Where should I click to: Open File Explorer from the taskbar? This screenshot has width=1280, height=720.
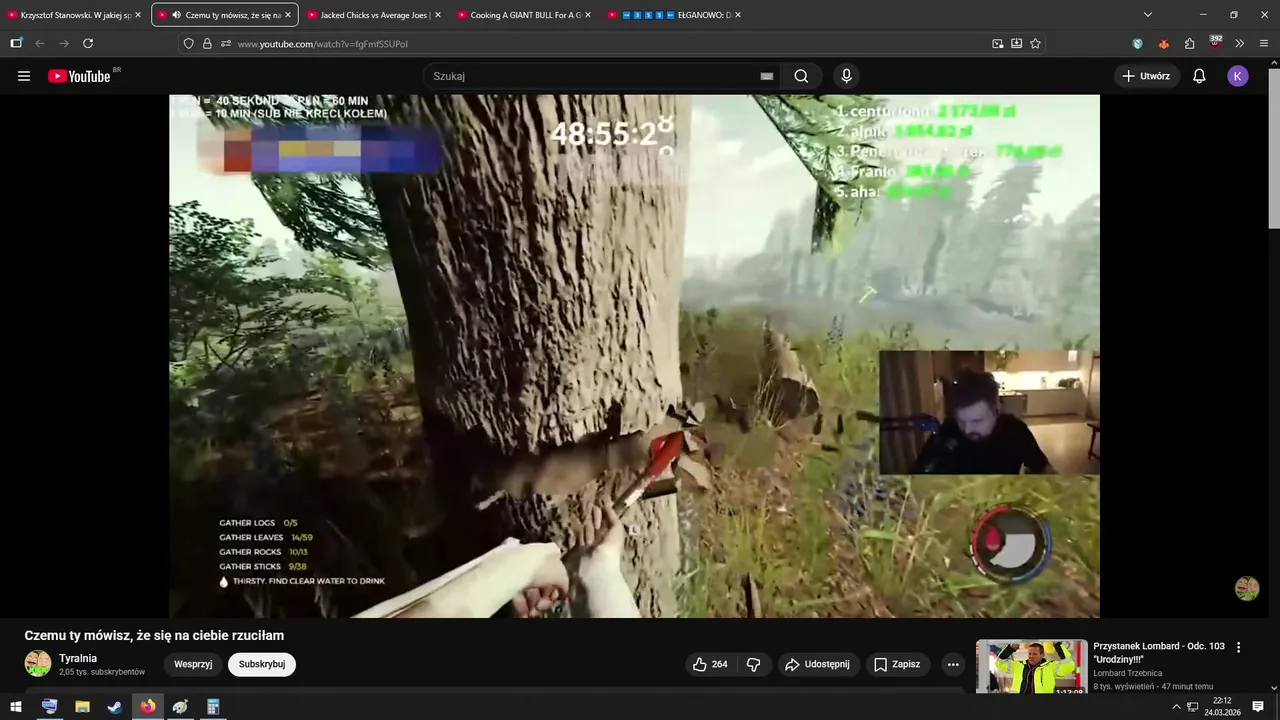pyautogui.click(x=82, y=707)
